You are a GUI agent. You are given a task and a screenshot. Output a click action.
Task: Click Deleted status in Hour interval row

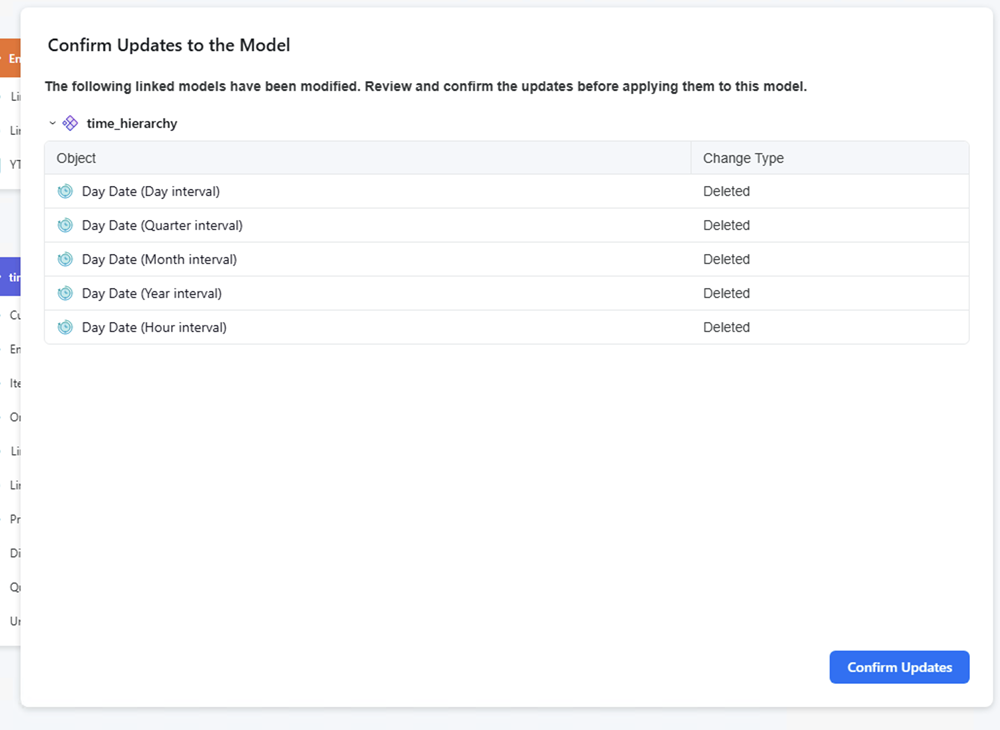click(726, 327)
